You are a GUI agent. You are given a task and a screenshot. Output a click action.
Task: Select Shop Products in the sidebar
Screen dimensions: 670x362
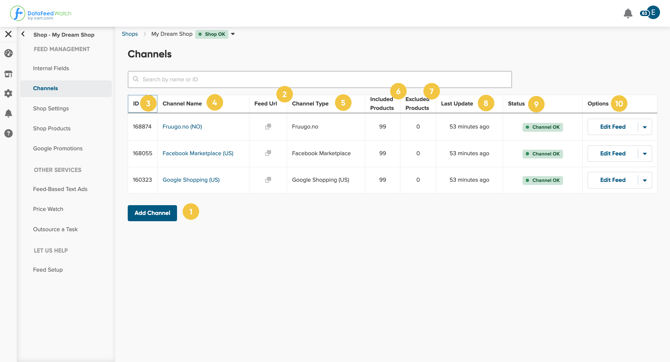52,128
